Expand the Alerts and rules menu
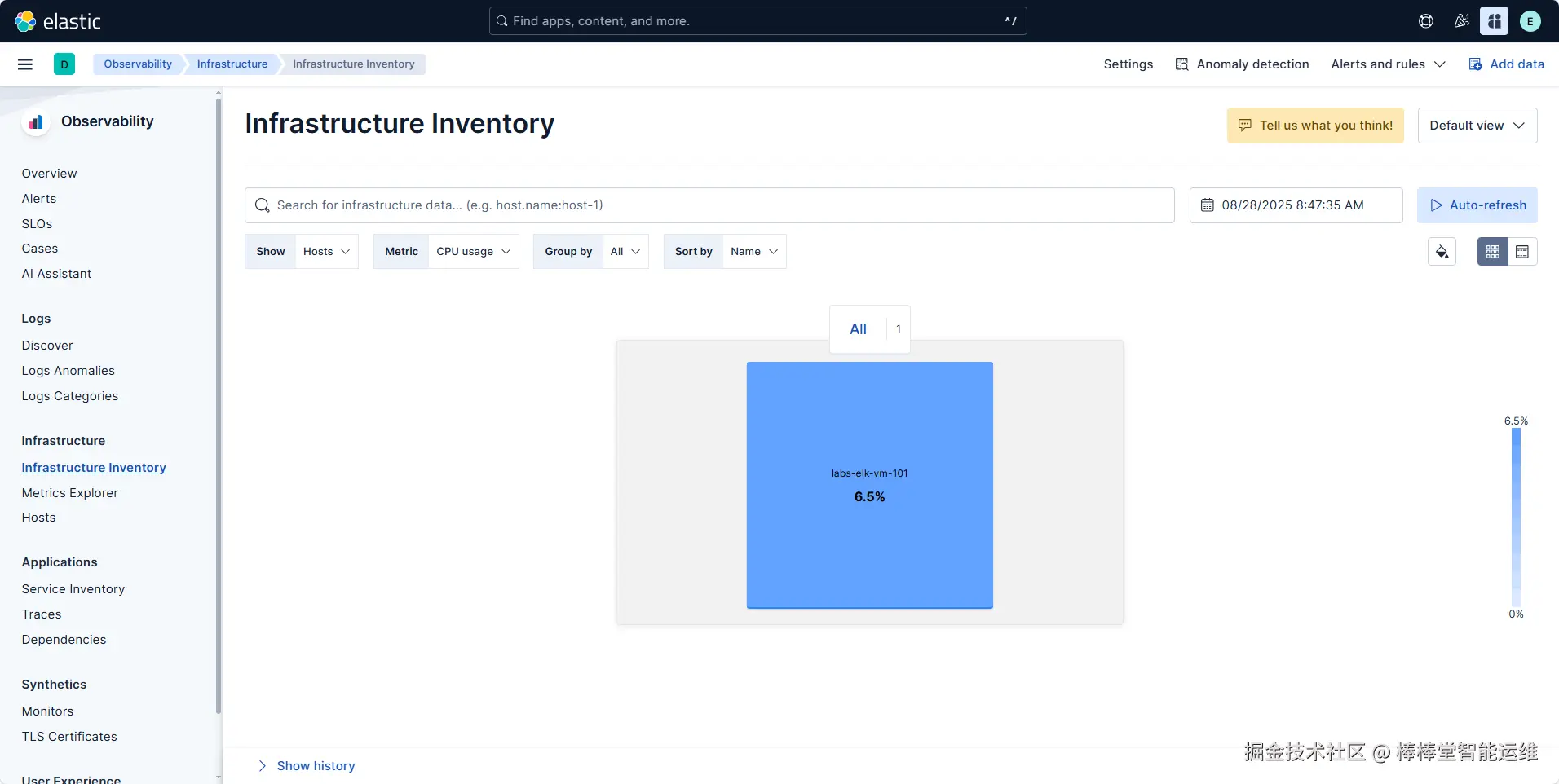The image size is (1559, 784). coord(1388,64)
